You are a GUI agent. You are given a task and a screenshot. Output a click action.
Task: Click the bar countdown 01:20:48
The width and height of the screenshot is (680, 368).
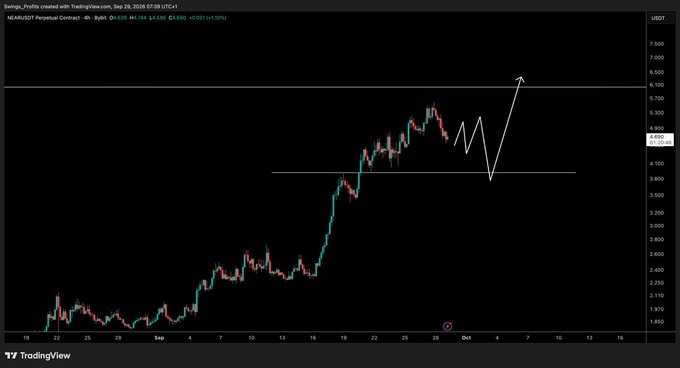point(660,142)
